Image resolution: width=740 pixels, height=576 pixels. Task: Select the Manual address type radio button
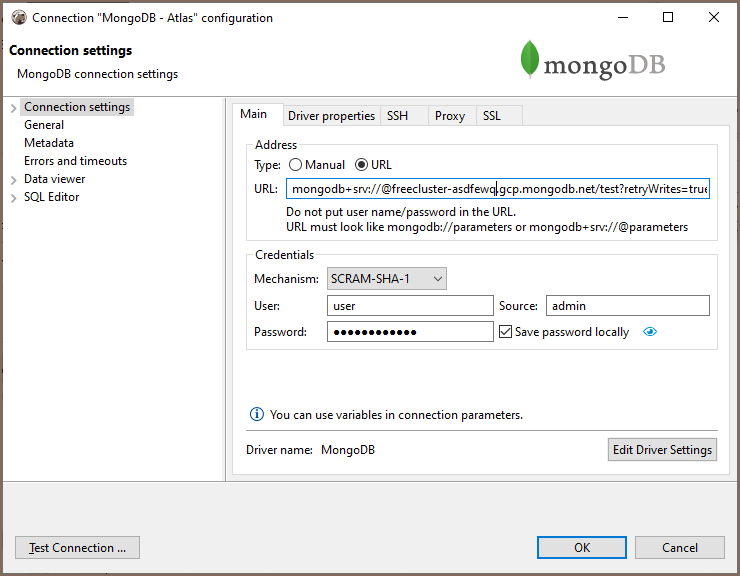click(295, 165)
